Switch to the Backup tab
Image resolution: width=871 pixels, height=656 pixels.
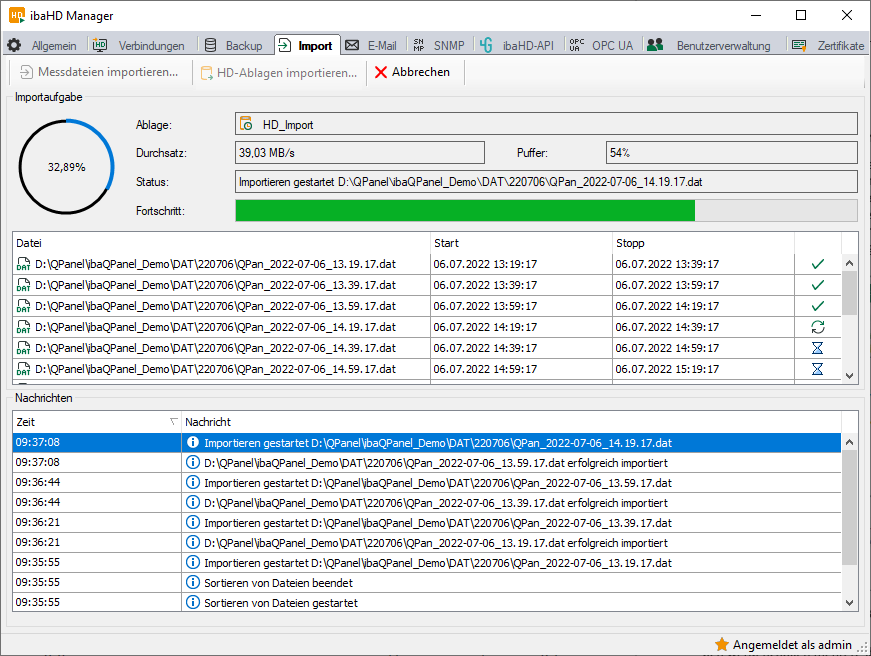pos(233,46)
